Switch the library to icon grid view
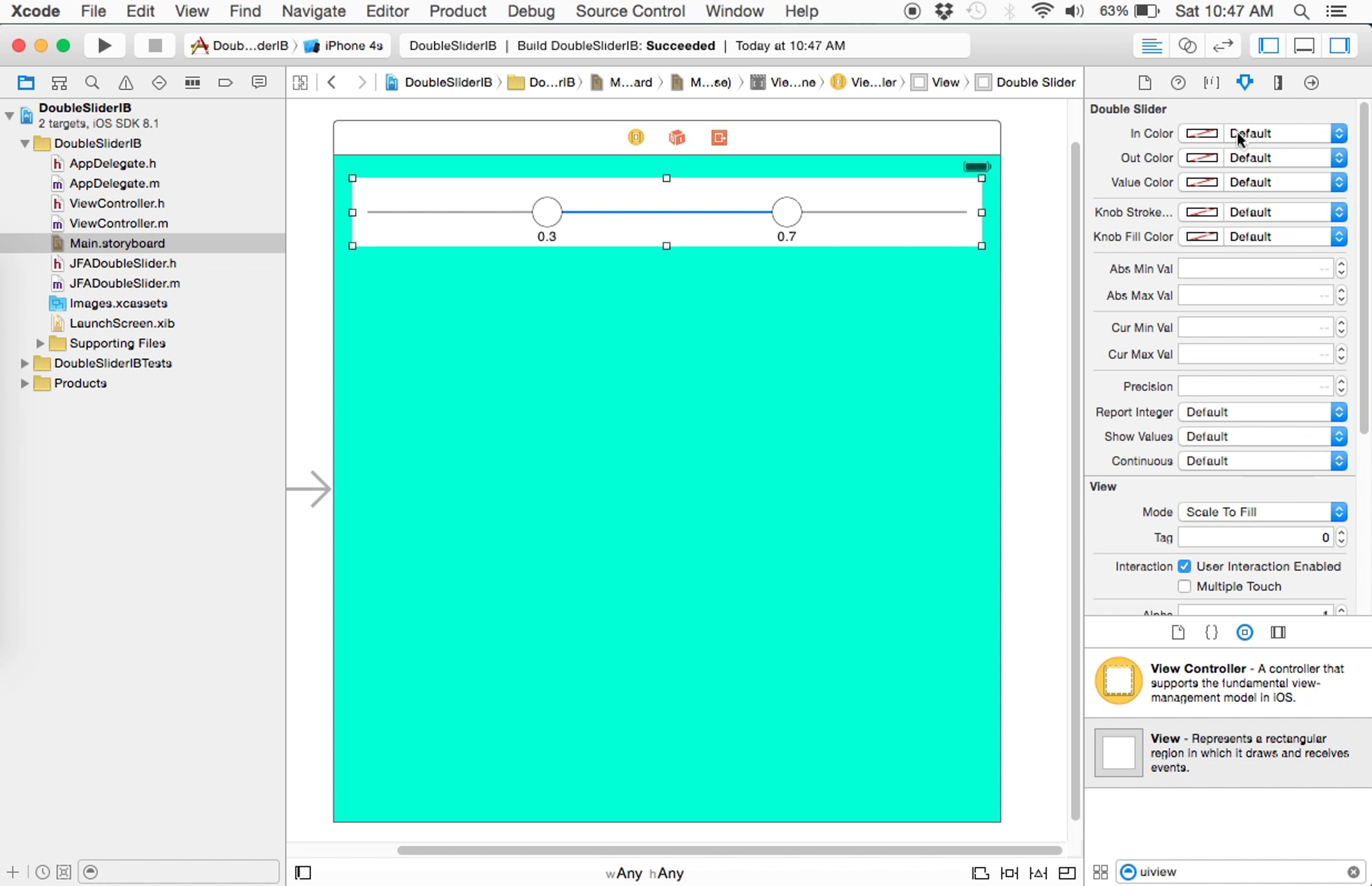This screenshot has height=886, width=1372. click(1100, 872)
